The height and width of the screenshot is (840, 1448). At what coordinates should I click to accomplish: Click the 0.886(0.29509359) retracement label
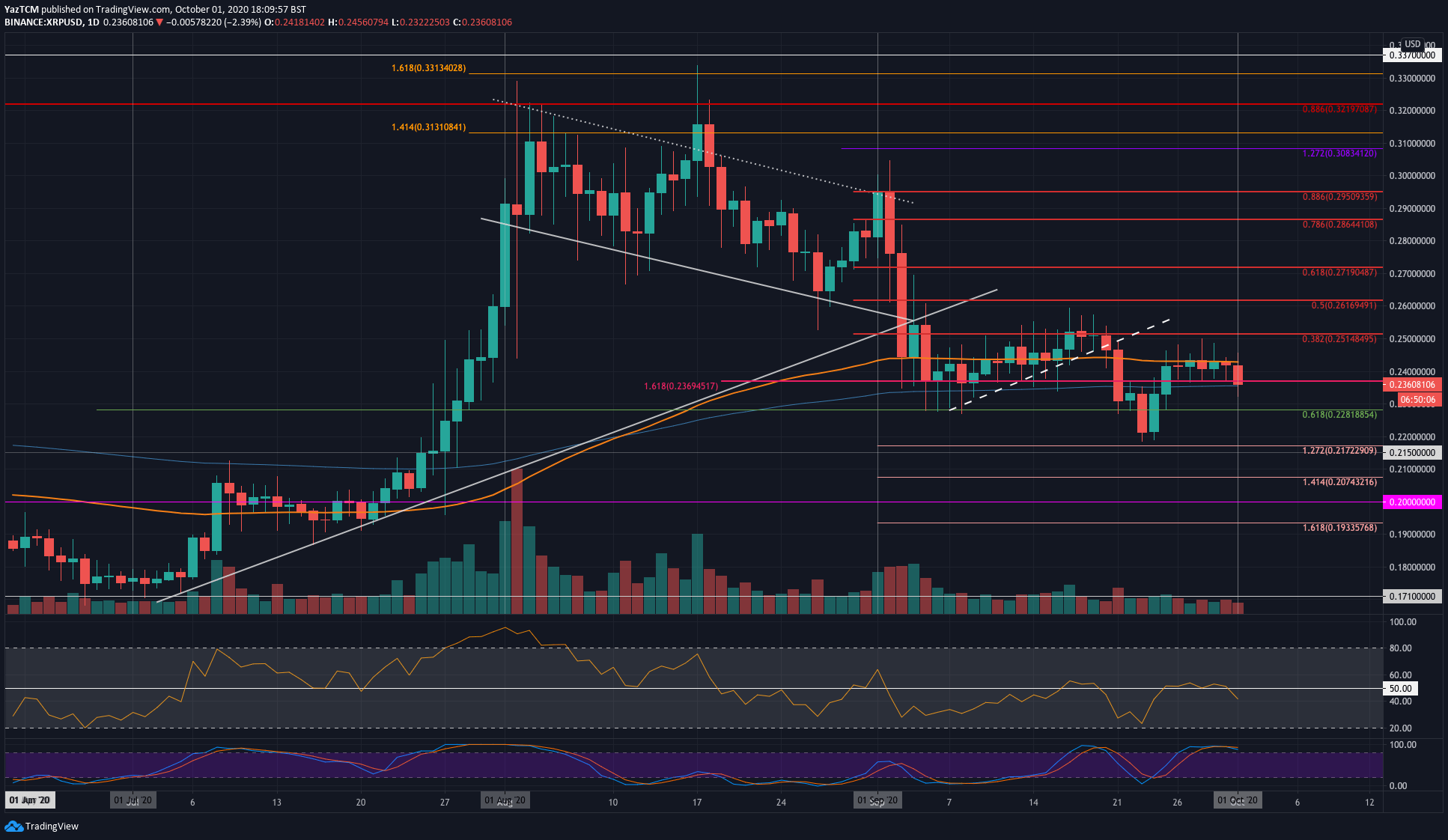click(x=1339, y=197)
